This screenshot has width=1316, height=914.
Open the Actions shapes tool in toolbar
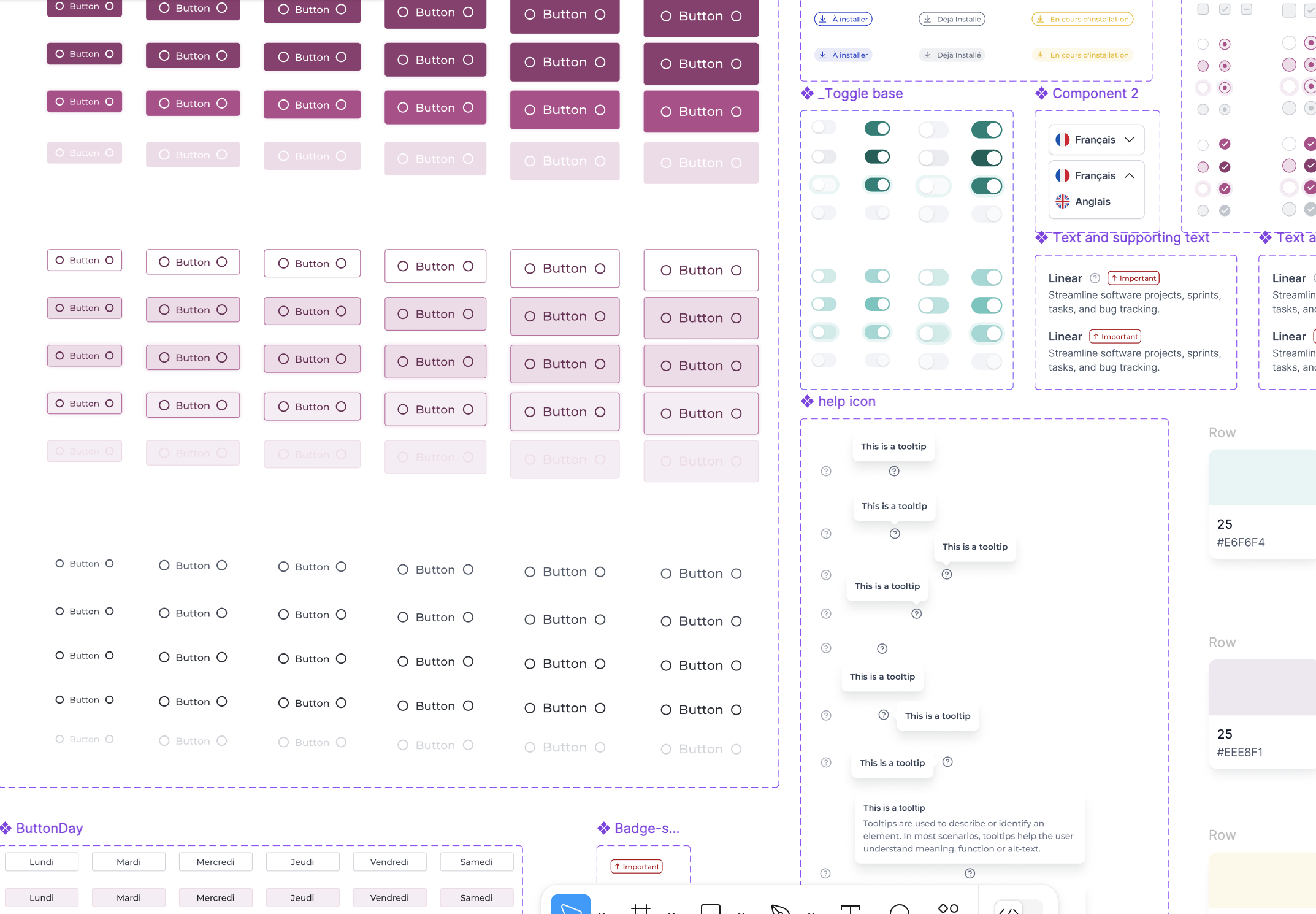coord(948,908)
